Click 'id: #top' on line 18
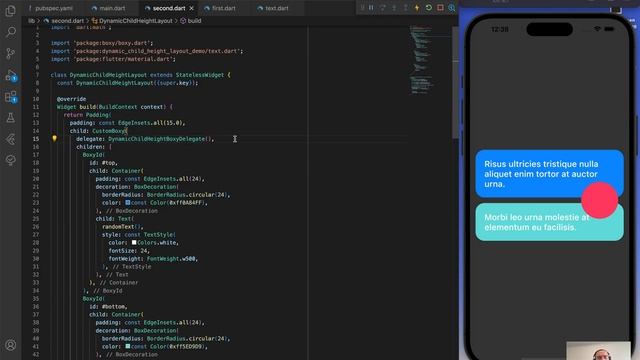The height and width of the screenshot is (360, 640). (x=103, y=163)
